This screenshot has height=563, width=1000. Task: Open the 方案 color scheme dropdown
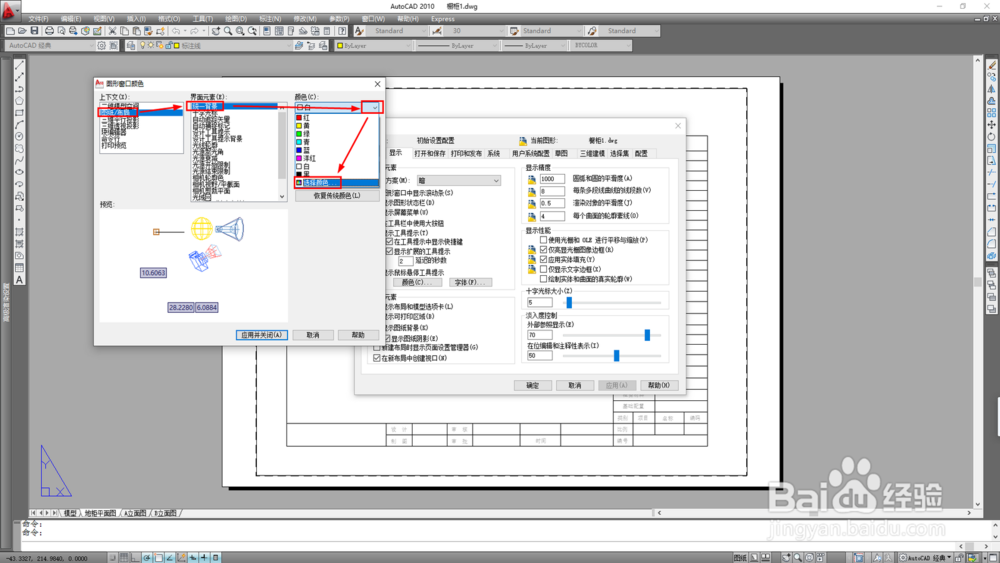pos(459,180)
